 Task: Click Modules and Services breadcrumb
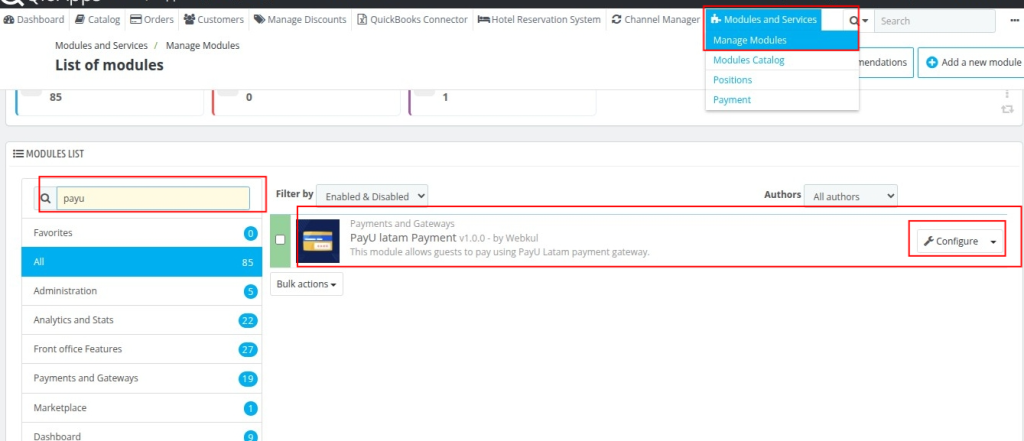click(x=101, y=46)
